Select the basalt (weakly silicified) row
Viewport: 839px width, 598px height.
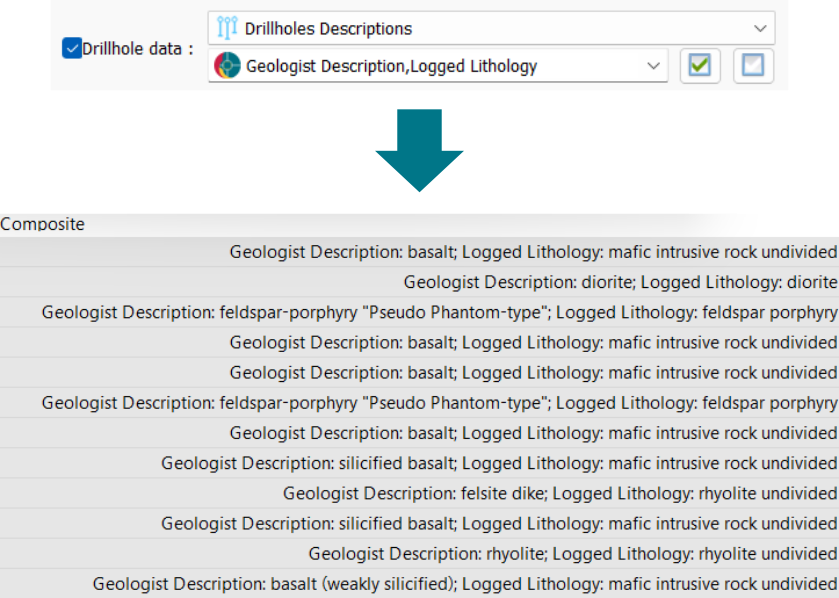tap(465, 583)
